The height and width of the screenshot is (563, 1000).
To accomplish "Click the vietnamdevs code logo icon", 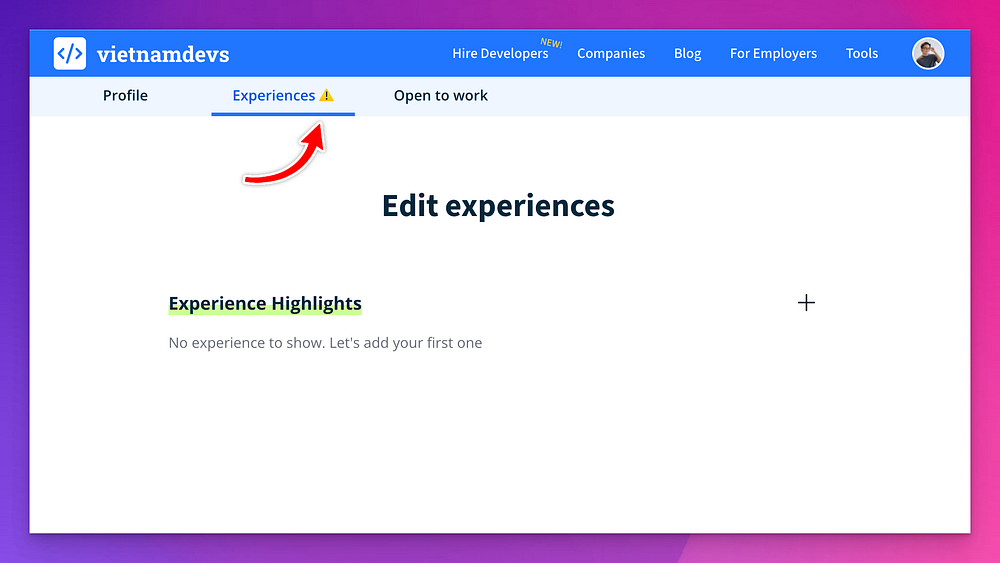I will (70, 54).
